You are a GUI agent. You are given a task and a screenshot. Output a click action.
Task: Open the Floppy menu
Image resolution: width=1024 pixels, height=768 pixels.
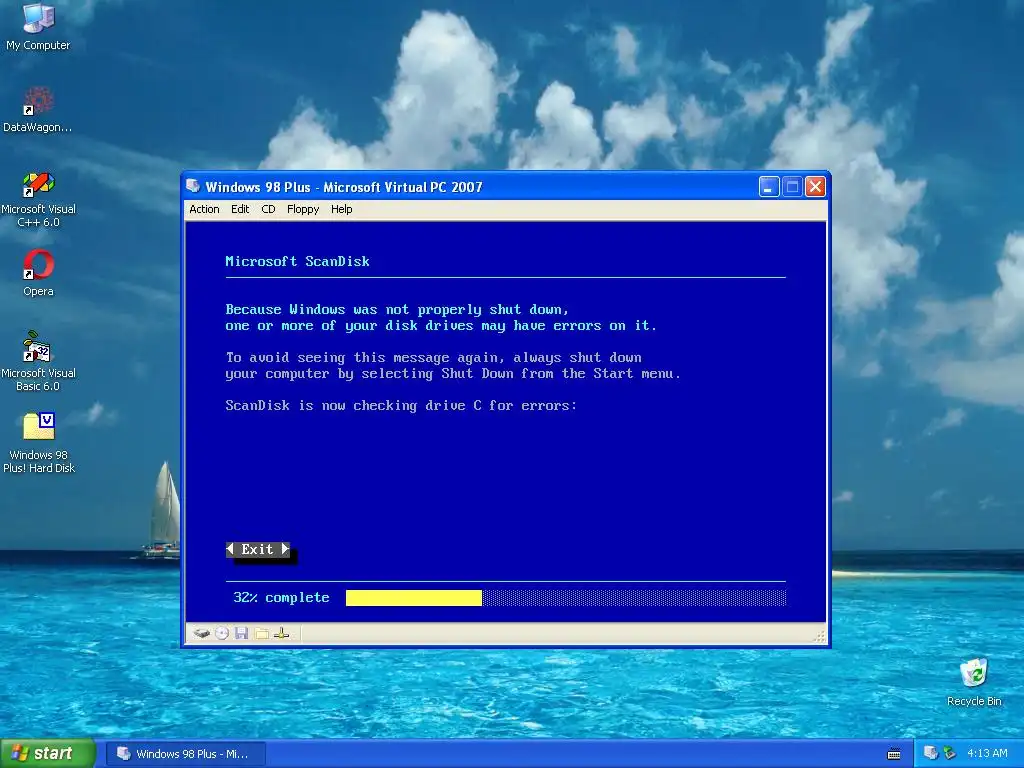[303, 209]
